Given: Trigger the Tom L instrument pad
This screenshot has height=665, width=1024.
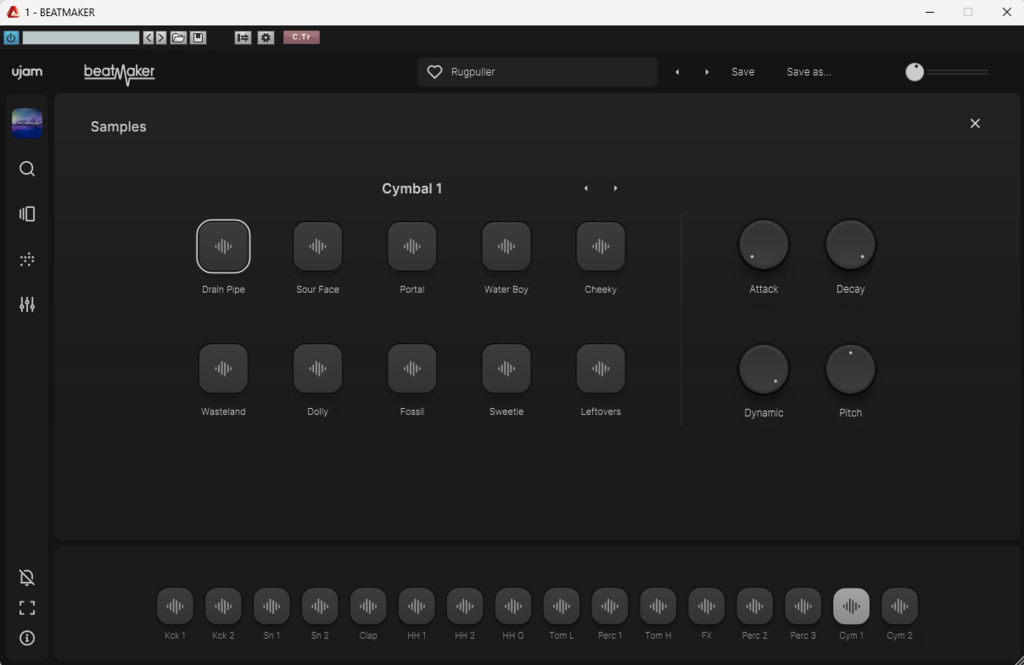Looking at the screenshot, I should click(562, 606).
